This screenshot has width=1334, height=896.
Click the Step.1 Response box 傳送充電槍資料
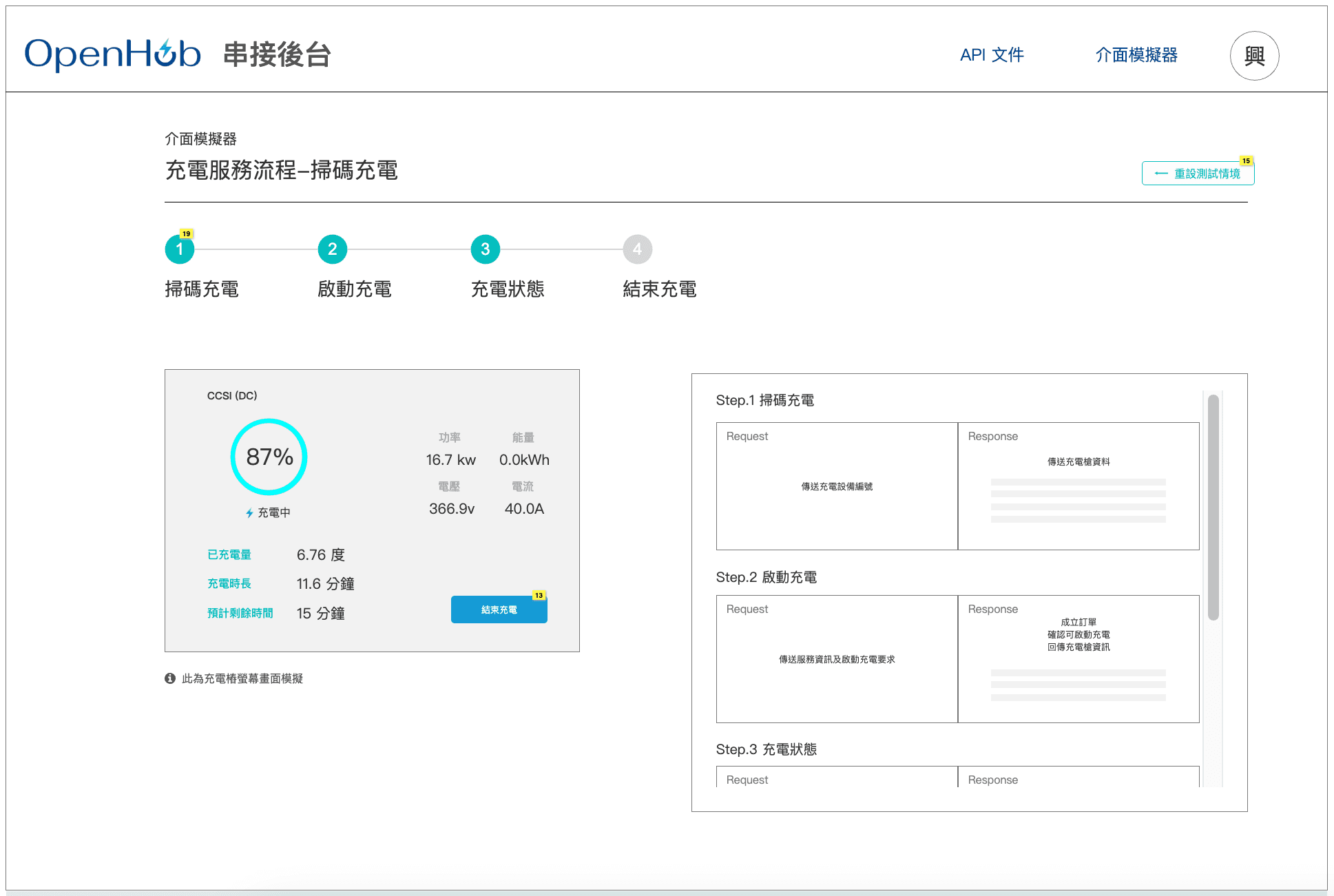pyautogui.click(x=1078, y=486)
